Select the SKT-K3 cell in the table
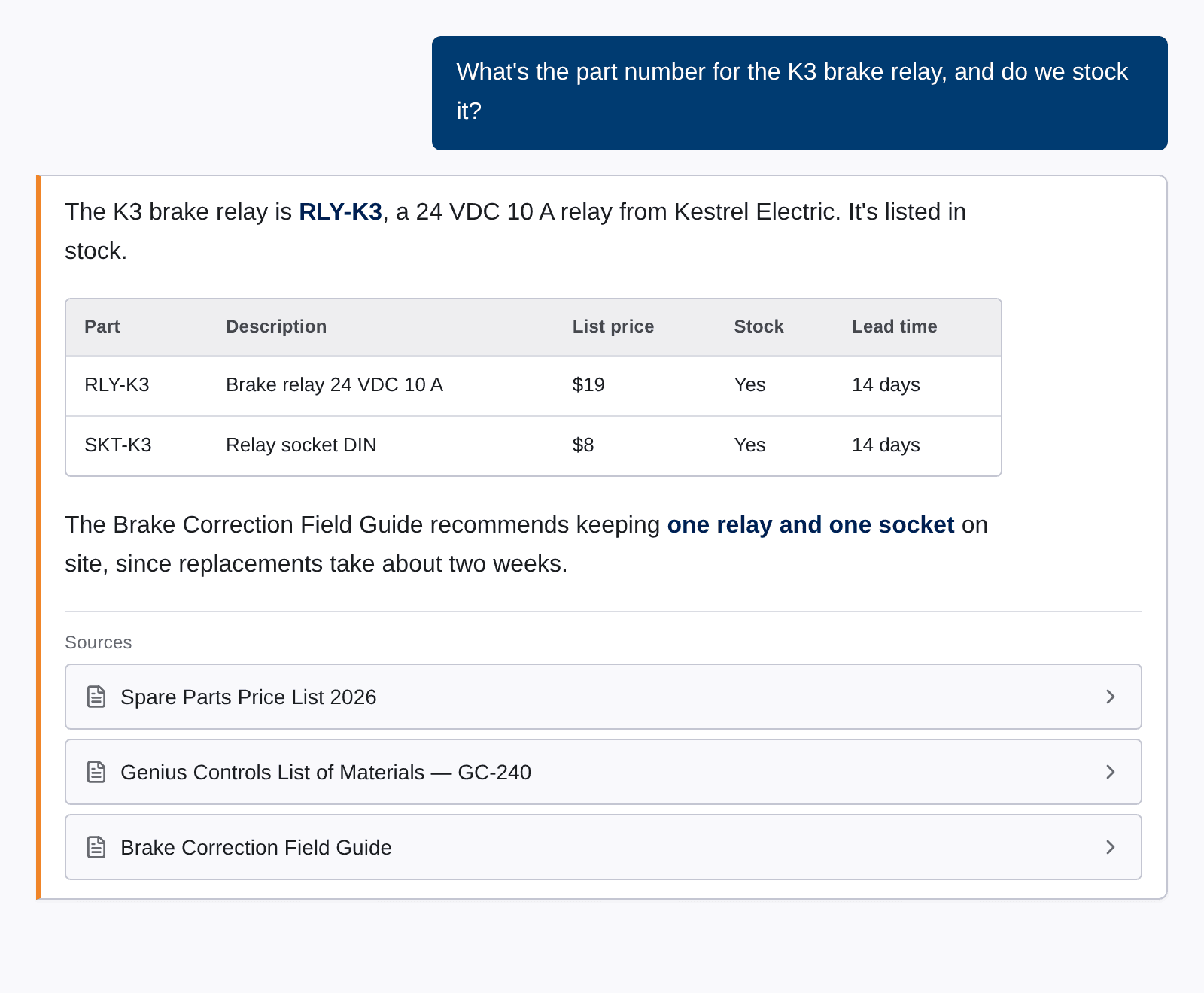 pyautogui.click(x=118, y=445)
